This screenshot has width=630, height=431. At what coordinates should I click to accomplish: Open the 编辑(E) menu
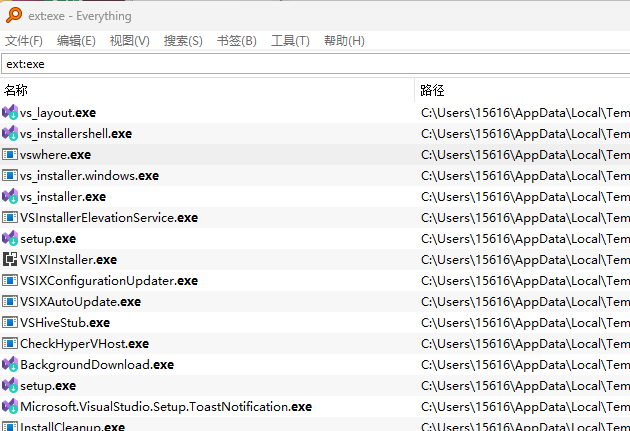coord(76,41)
